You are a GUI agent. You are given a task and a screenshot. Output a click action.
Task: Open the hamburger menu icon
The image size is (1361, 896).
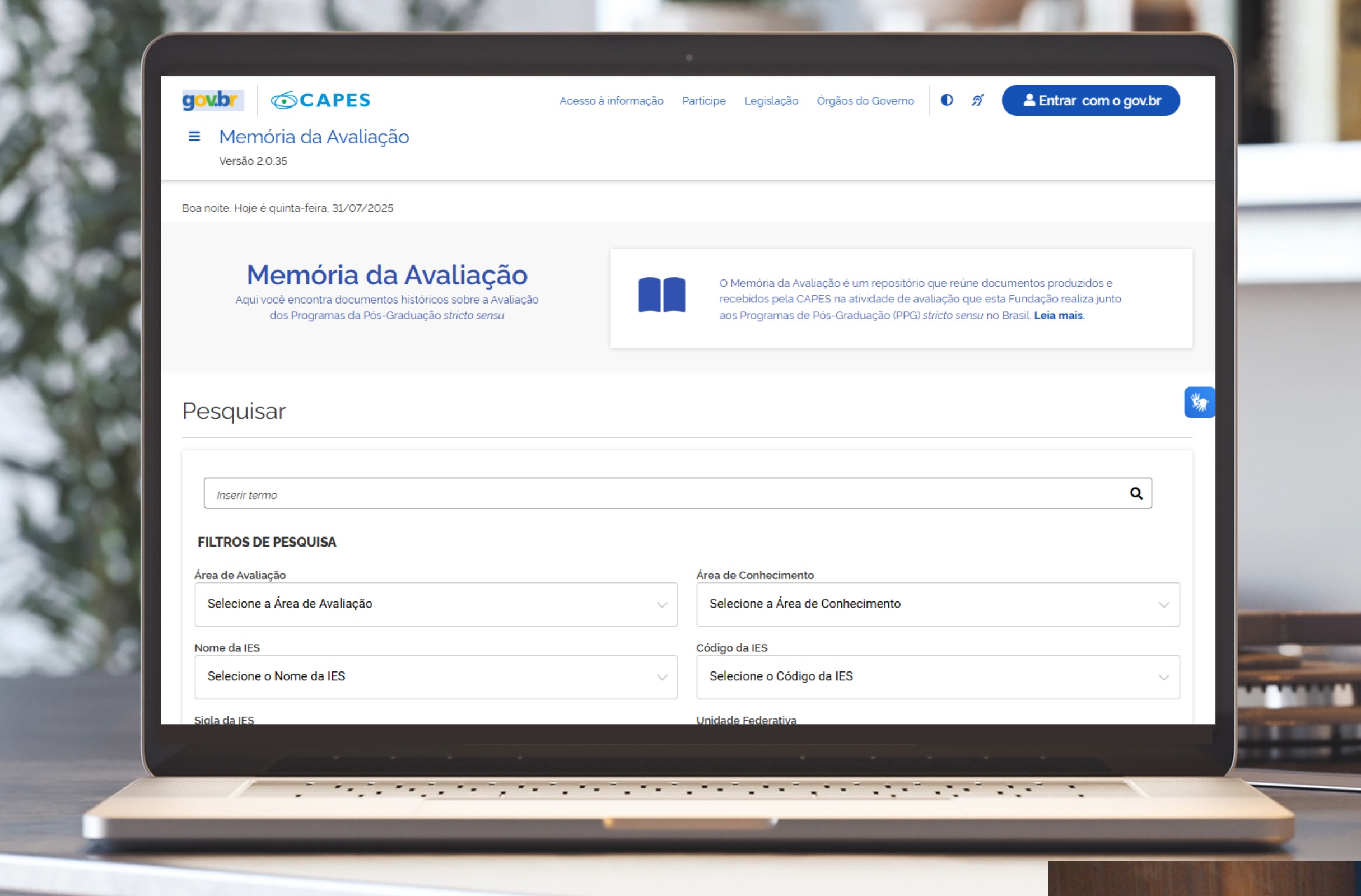point(194,137)
